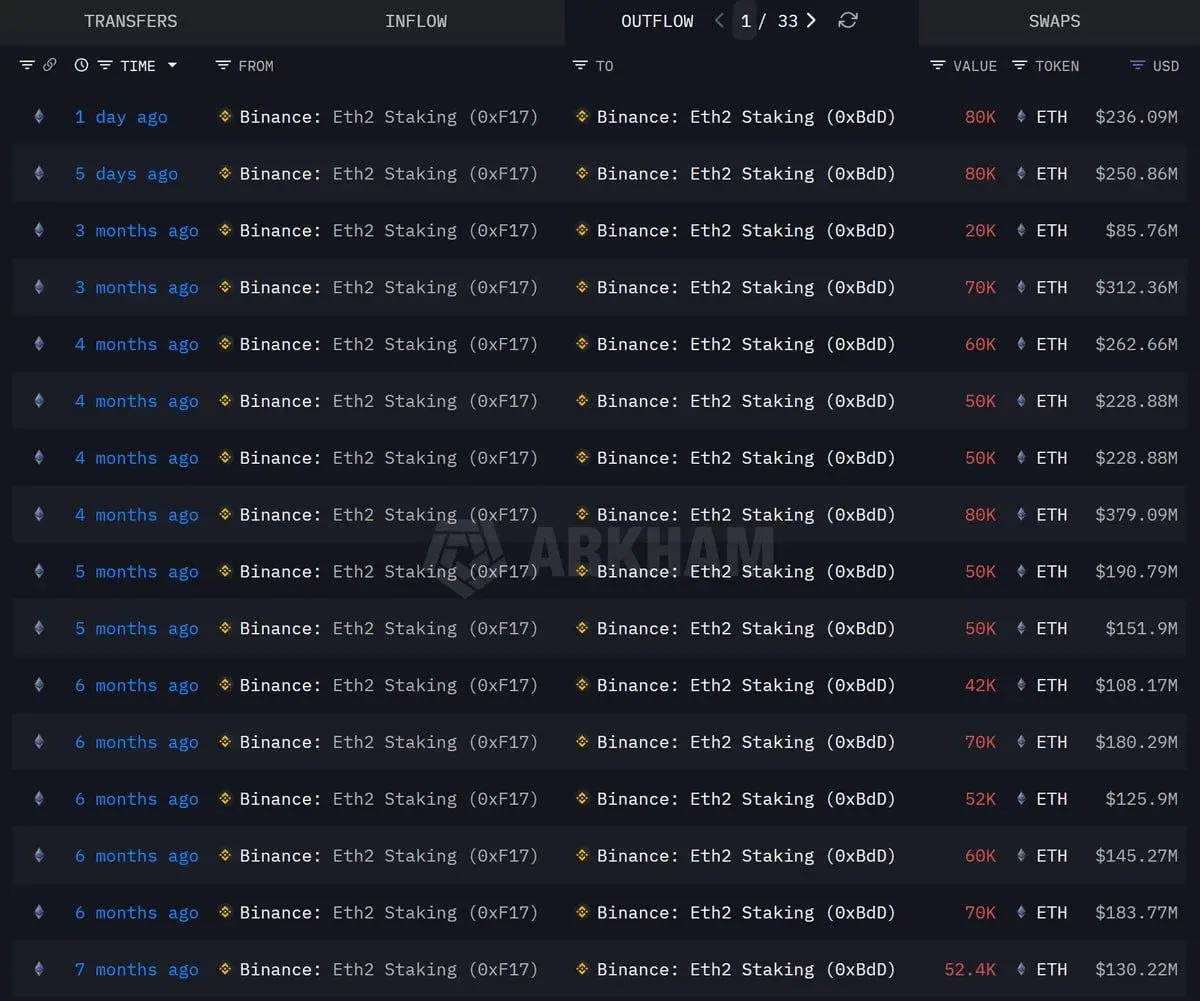Click the refresh icon beside pagination

click(848, 20)
